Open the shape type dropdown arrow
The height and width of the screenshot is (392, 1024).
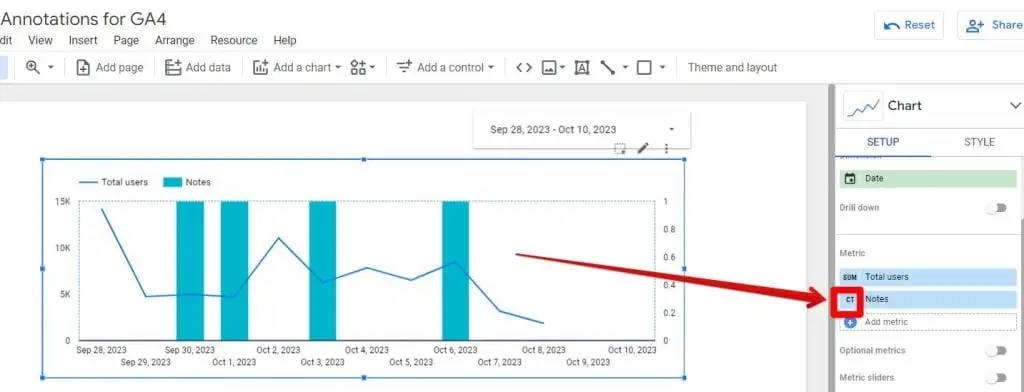pyautogui.click(x=662, y=67)
